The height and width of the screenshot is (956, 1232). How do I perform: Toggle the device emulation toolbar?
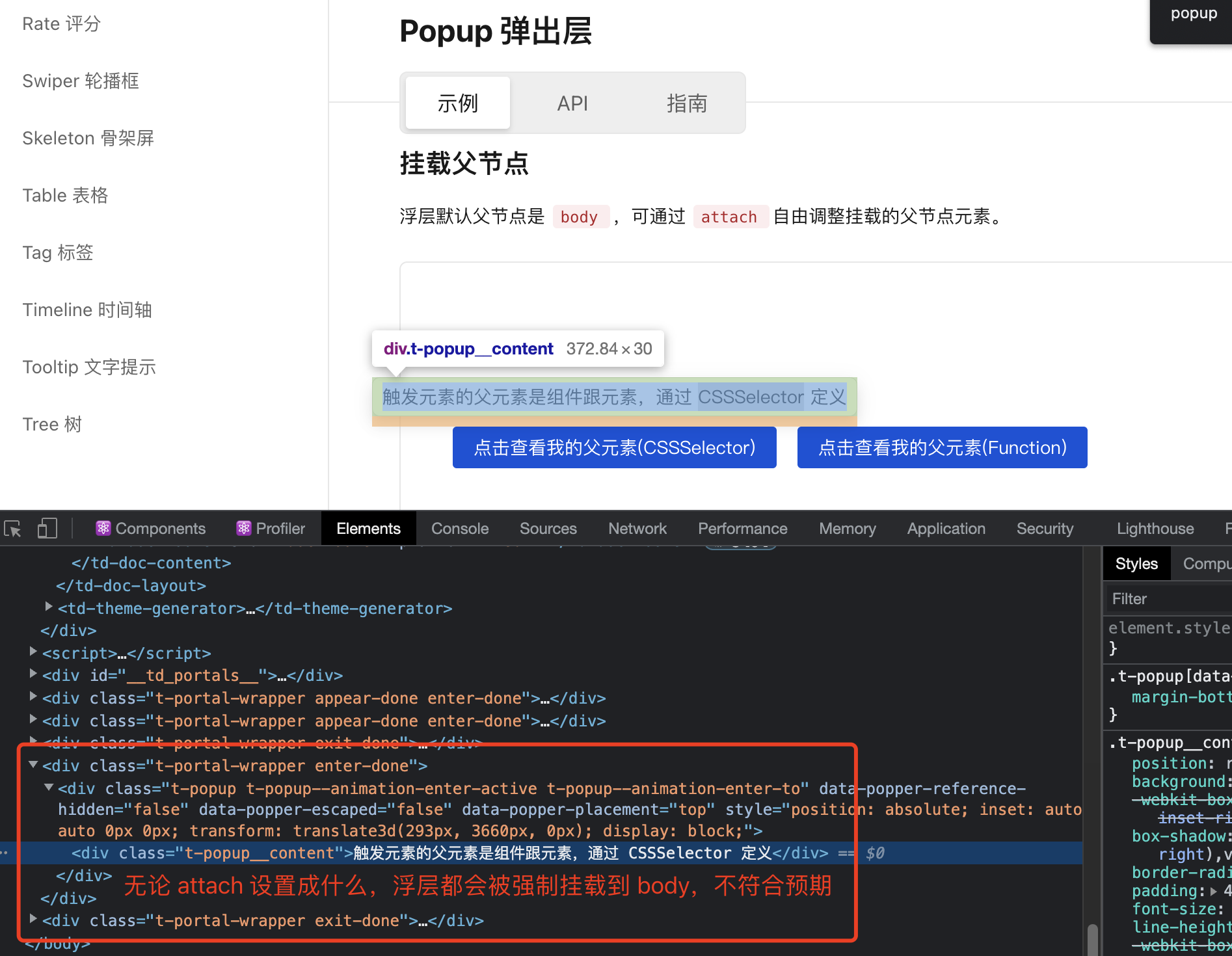tap(46, 528)
